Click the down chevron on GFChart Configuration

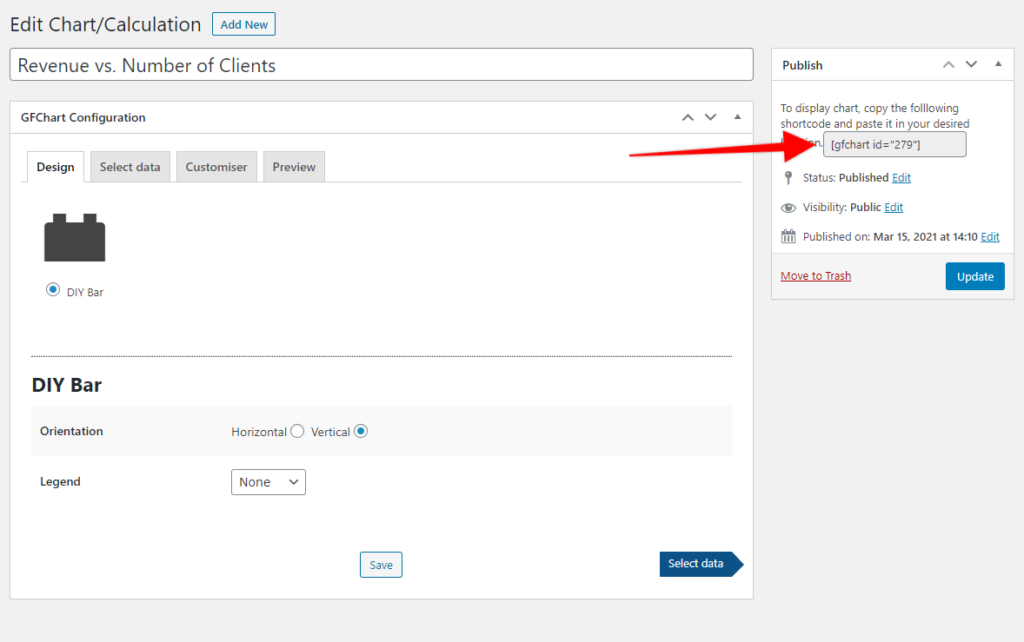click(x=710, y=117)
